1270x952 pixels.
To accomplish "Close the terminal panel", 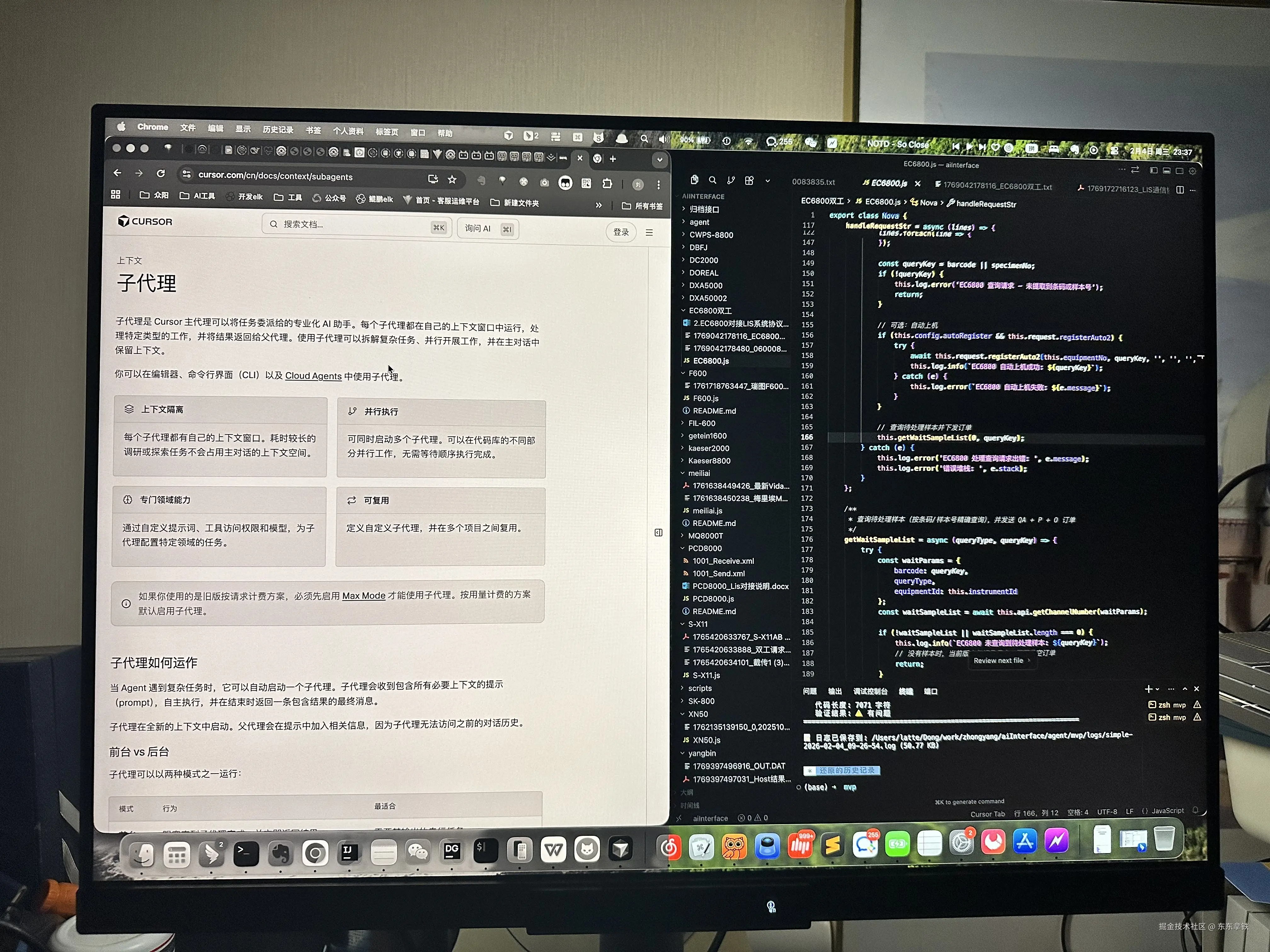I will (x=1197, y=688).
